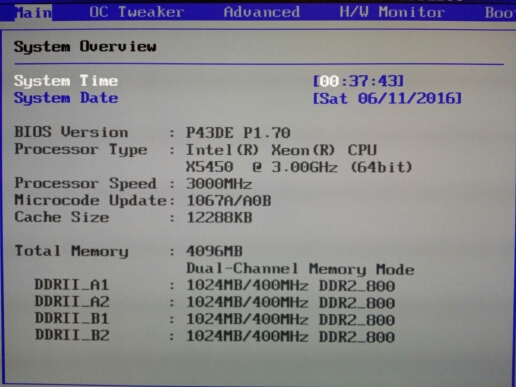Viewport: 516px width, 387px height.
Task: Click the Processor Speed label
Action: click(x=85, y=184)
